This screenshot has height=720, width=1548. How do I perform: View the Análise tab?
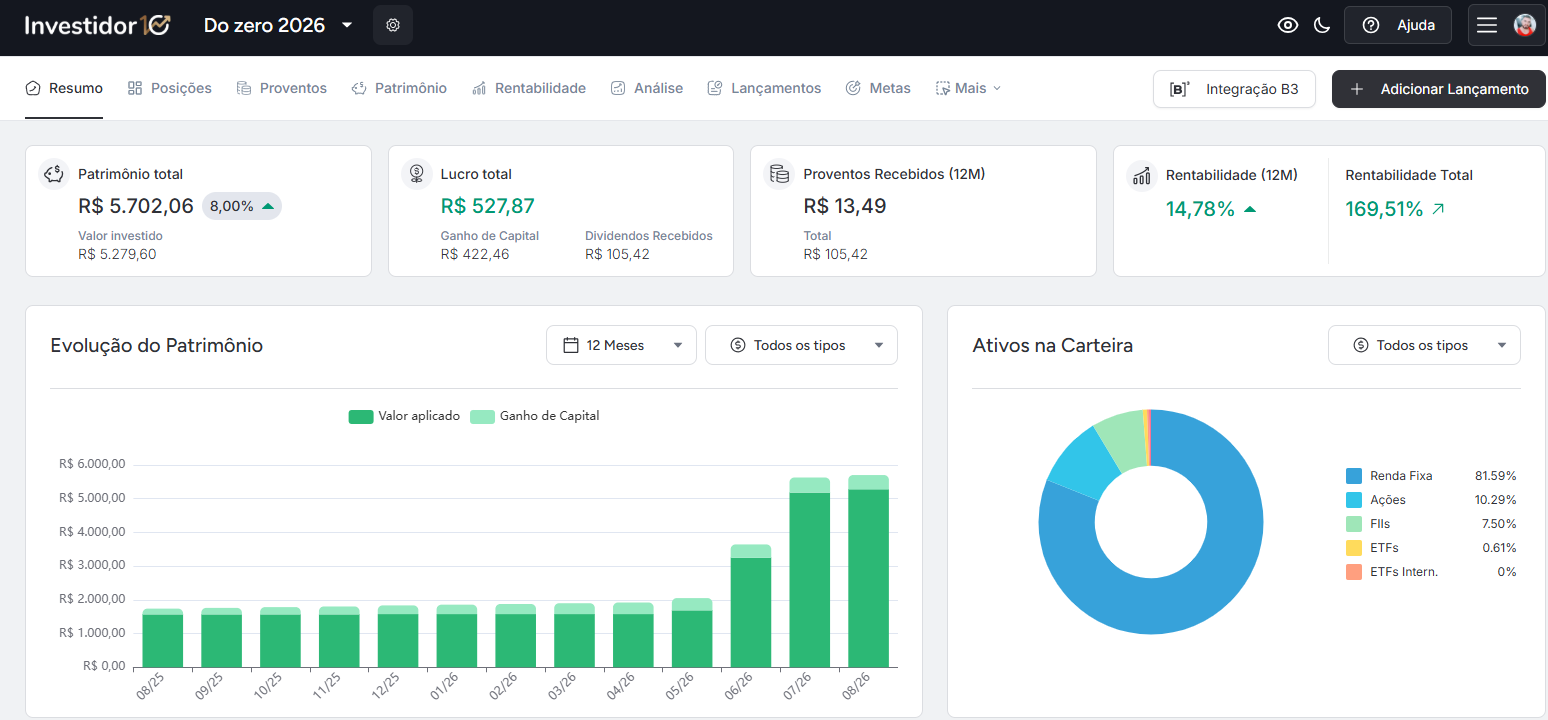[x=647, y=88]
